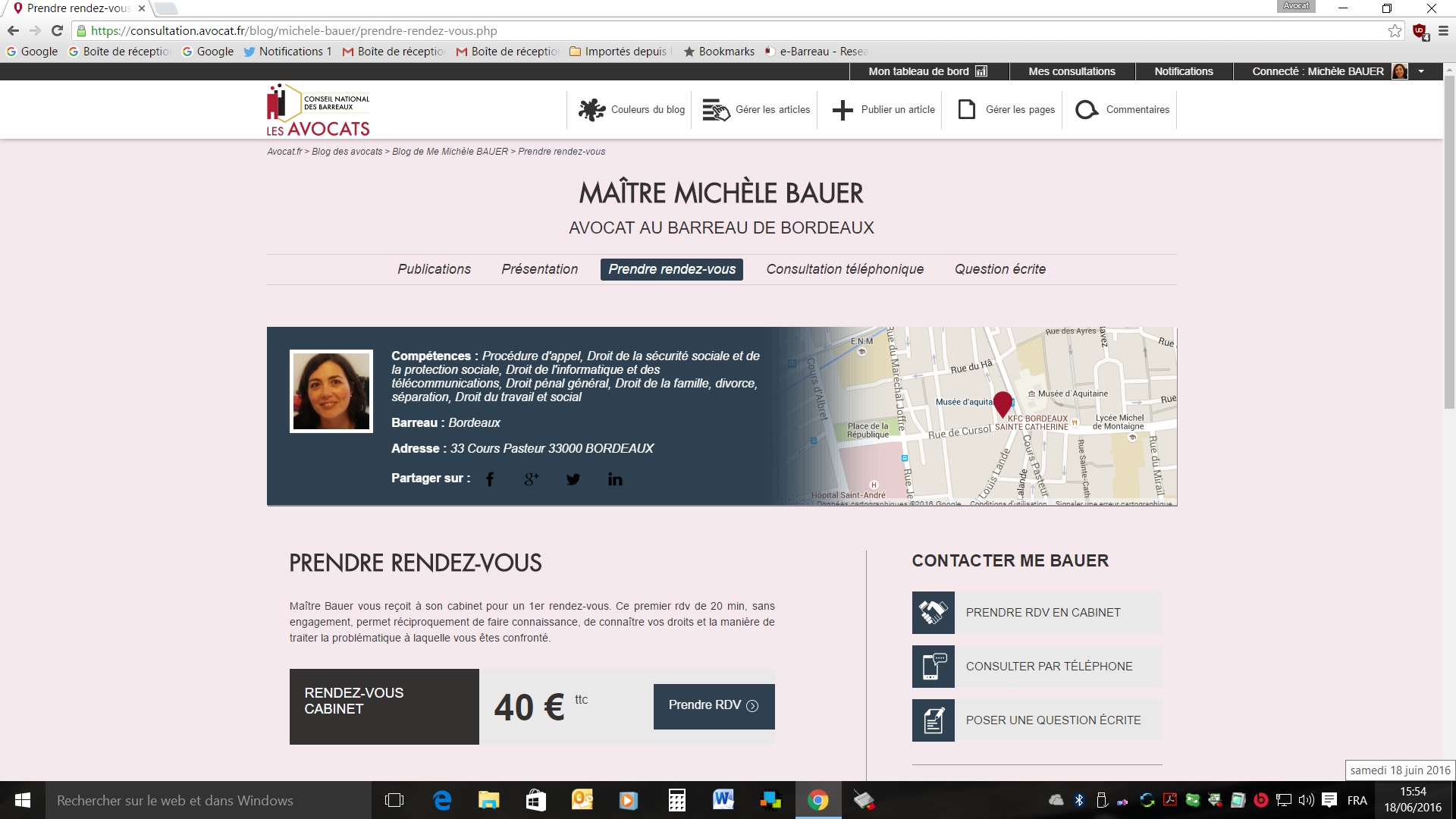Screen dimensions: 1456x819
Task: Click Signaler une erreur cartographique map link
Action: (1113, 504)
